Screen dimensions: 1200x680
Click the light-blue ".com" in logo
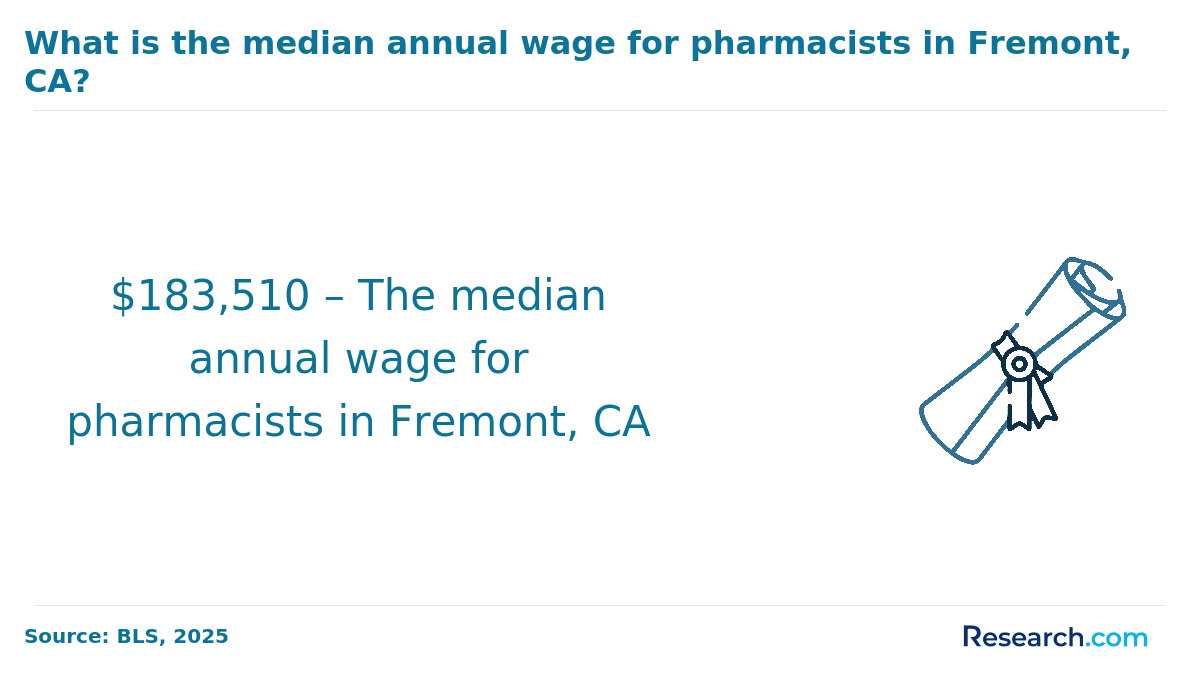[x=1117, y=638]
